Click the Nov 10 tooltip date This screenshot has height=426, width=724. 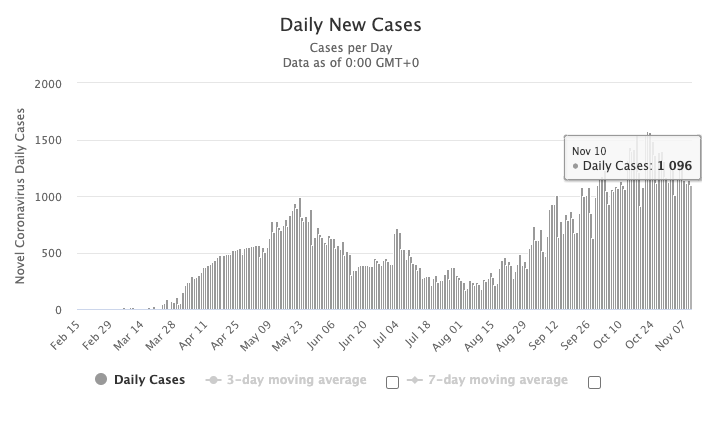590,150
